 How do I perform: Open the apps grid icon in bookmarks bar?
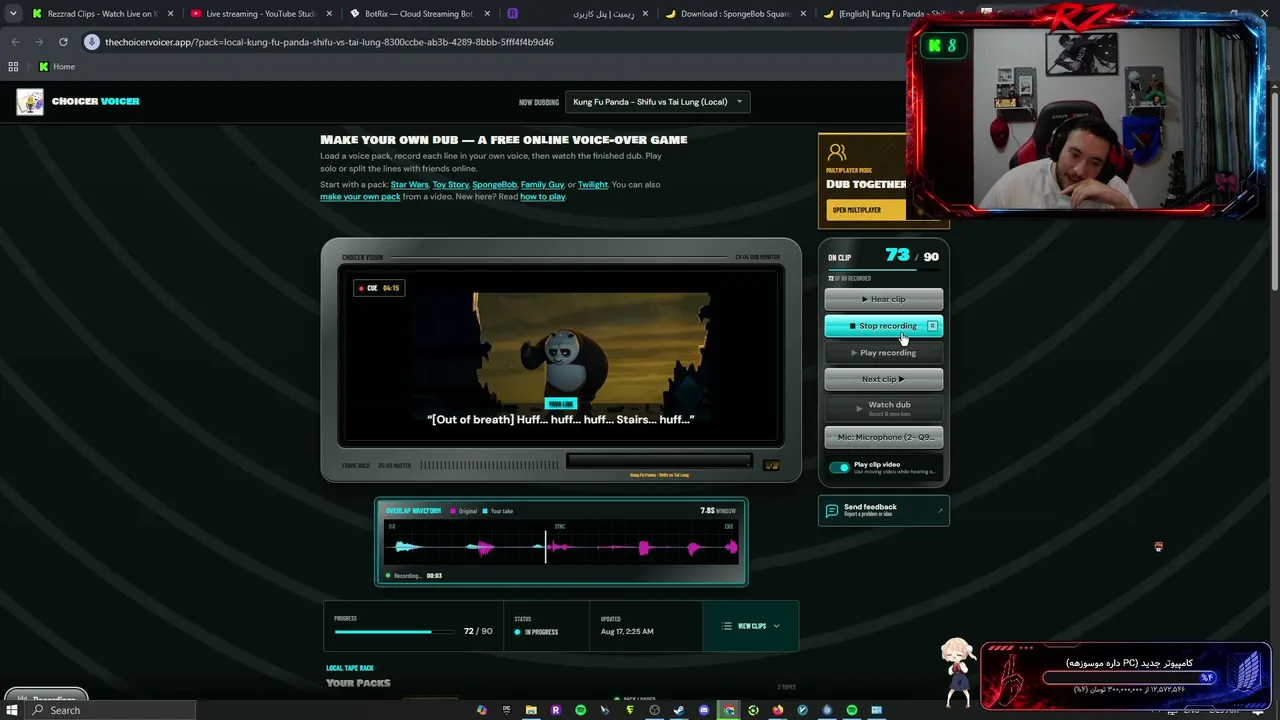click(x=13, y=66)
